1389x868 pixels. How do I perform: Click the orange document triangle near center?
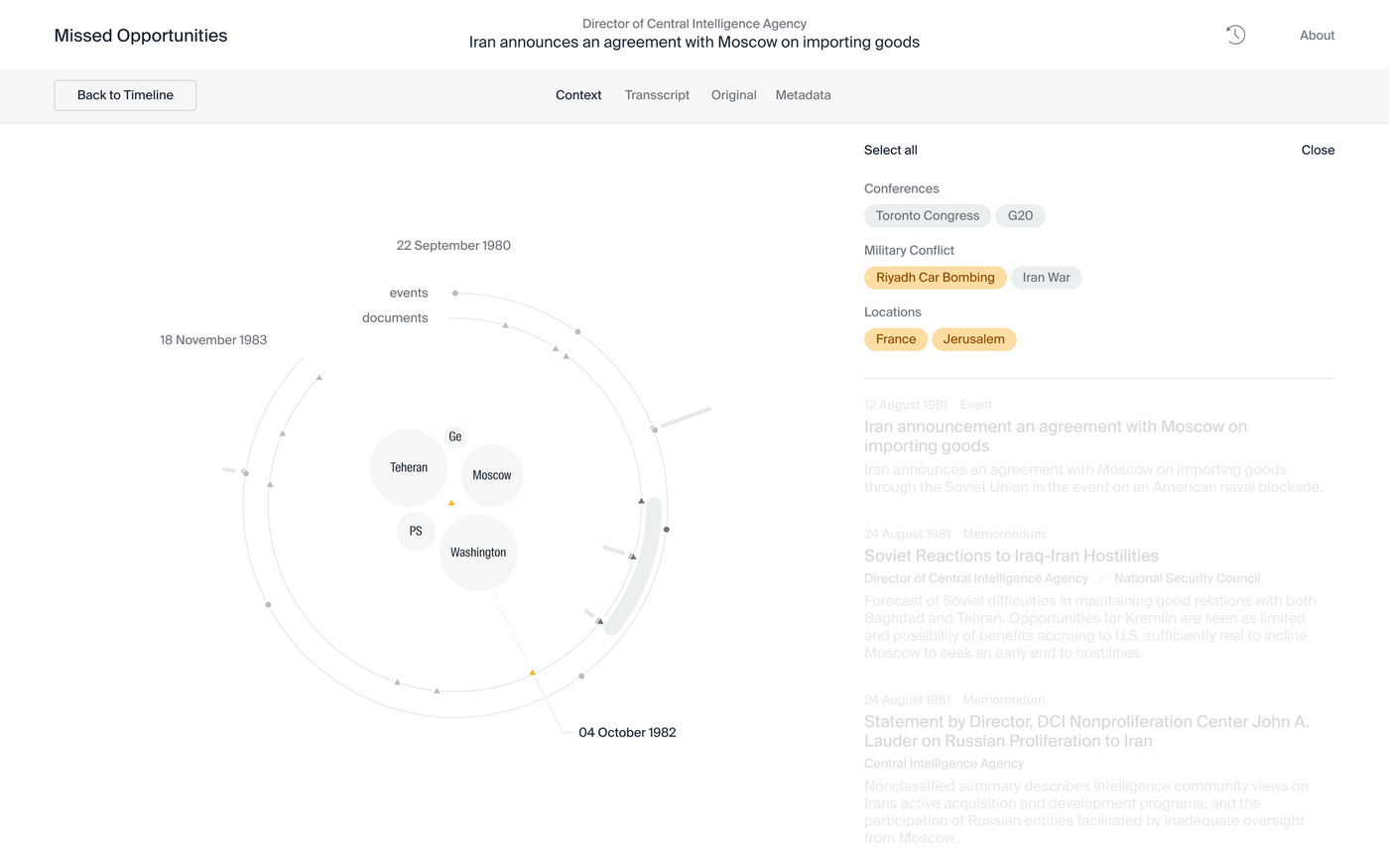(451, 503)
